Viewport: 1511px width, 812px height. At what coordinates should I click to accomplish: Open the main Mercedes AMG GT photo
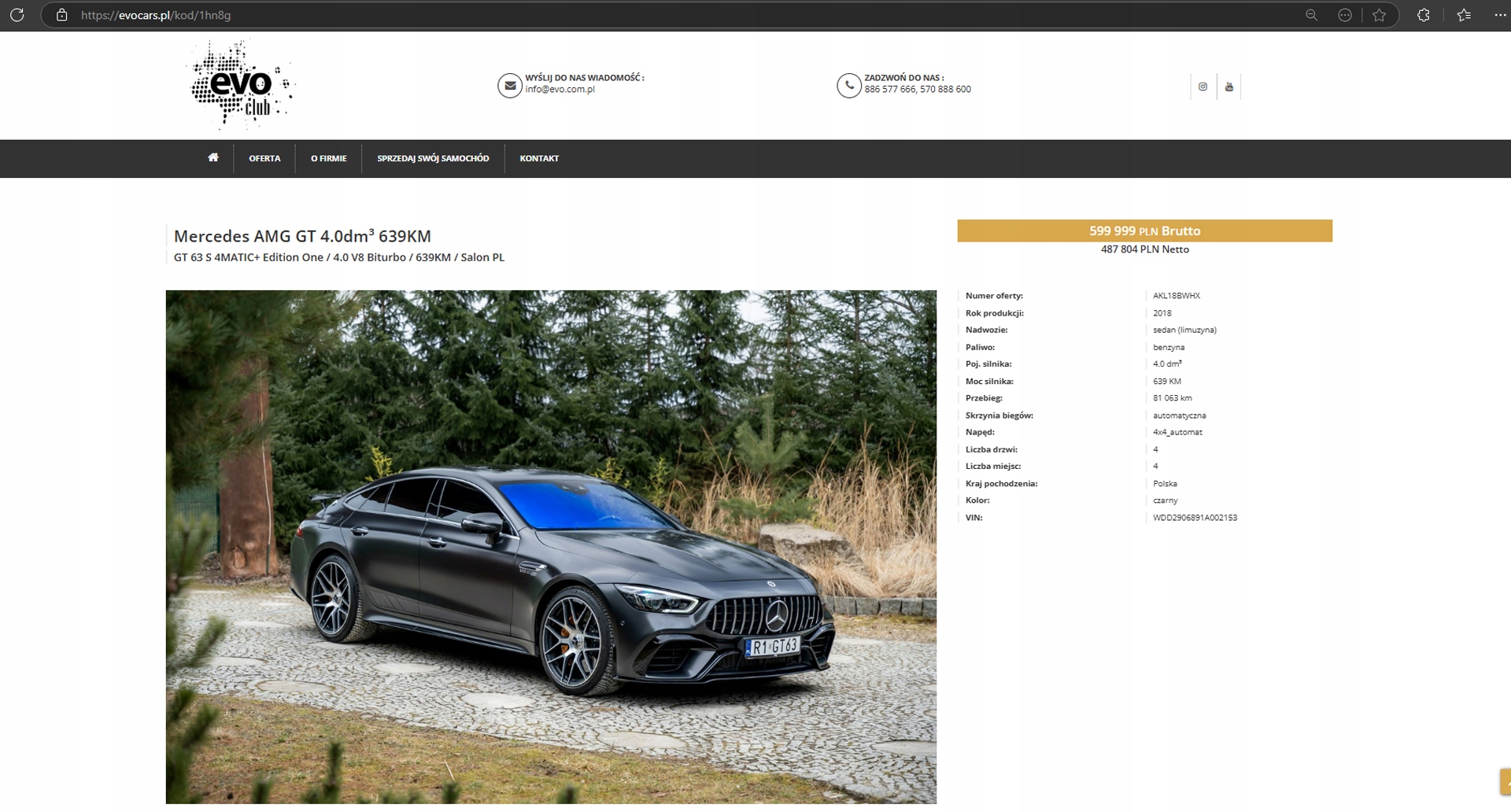[551, 547]
